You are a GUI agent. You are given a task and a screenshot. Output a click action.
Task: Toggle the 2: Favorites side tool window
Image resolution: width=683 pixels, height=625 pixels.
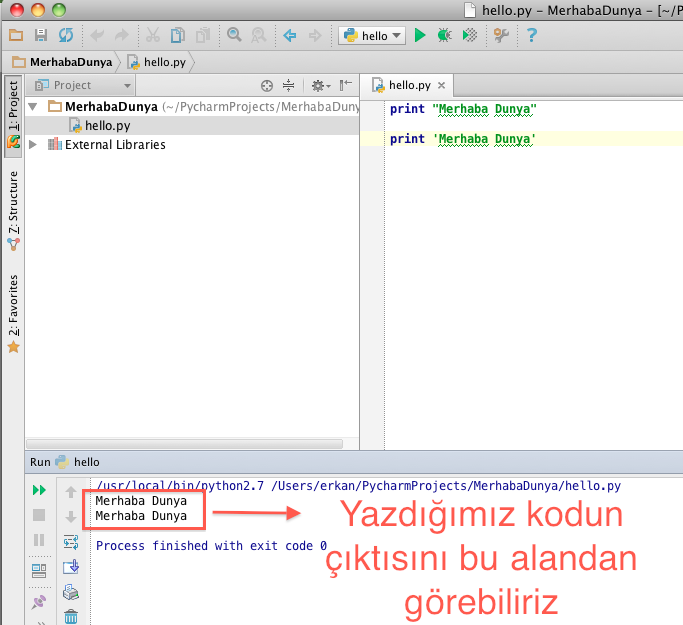click(x=14, y=314)
